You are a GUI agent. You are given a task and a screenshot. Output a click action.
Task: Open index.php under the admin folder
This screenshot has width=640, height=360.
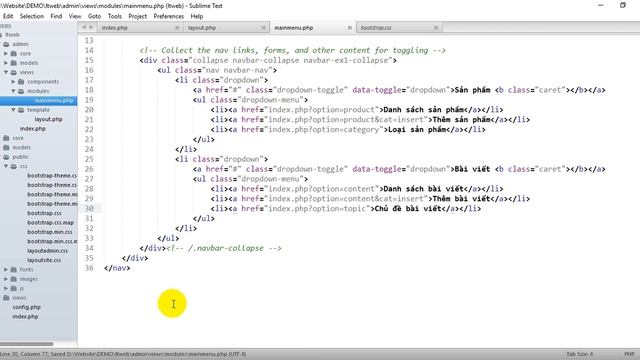tap(33, 129)
